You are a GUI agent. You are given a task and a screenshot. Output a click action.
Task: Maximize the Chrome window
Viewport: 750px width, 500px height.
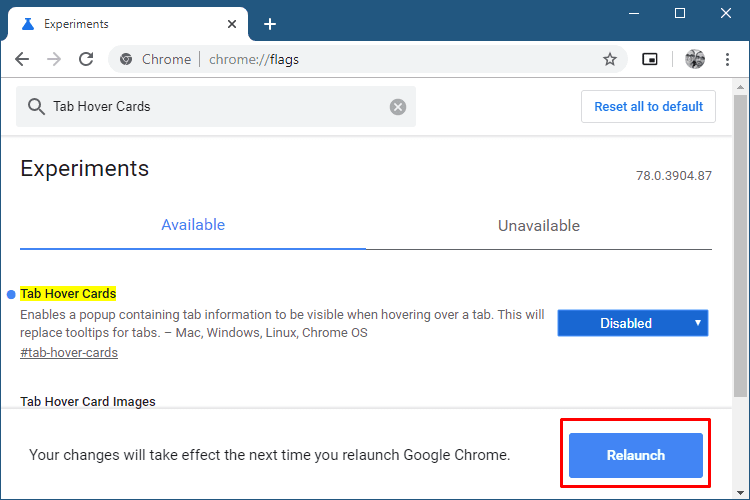pyautogui.click(x=680, y=13)
